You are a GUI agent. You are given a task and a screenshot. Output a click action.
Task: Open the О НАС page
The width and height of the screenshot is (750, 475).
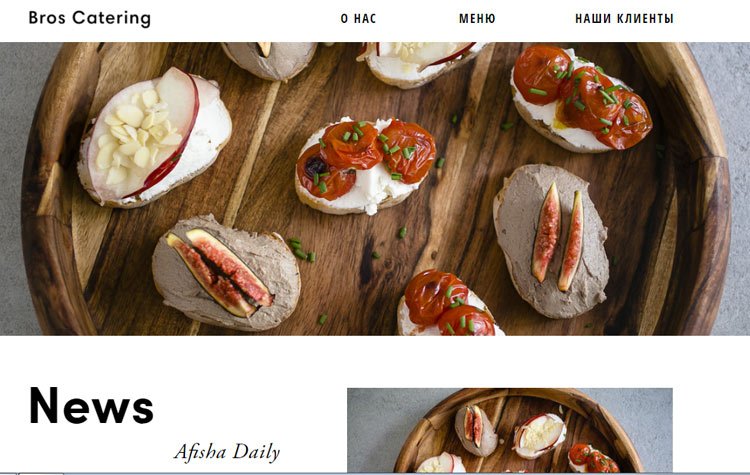coord(358,19)
